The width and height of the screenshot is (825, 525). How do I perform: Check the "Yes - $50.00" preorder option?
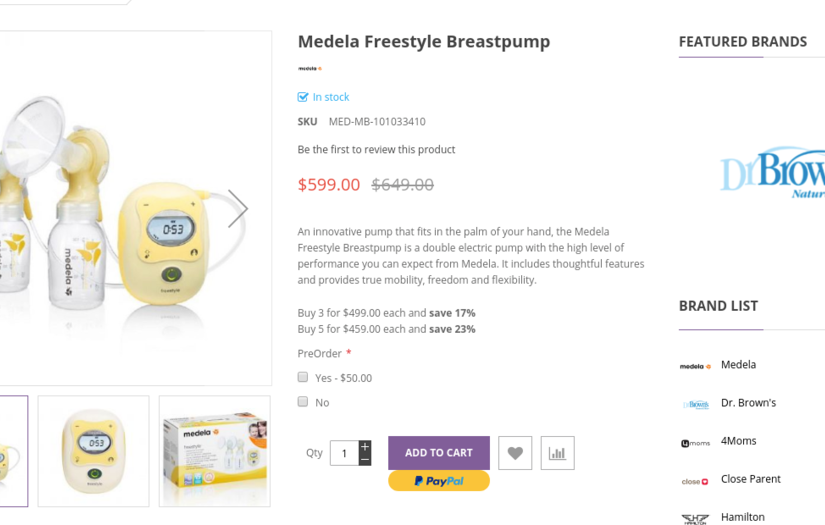[303, 377]
